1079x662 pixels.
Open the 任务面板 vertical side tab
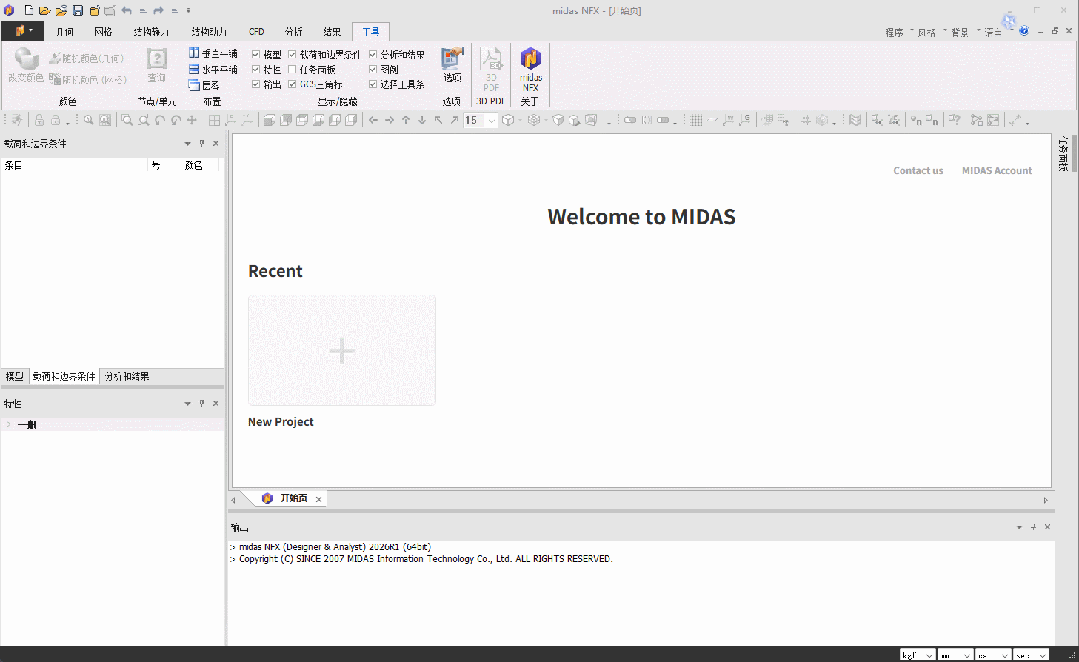click(x=1064, y=153)
